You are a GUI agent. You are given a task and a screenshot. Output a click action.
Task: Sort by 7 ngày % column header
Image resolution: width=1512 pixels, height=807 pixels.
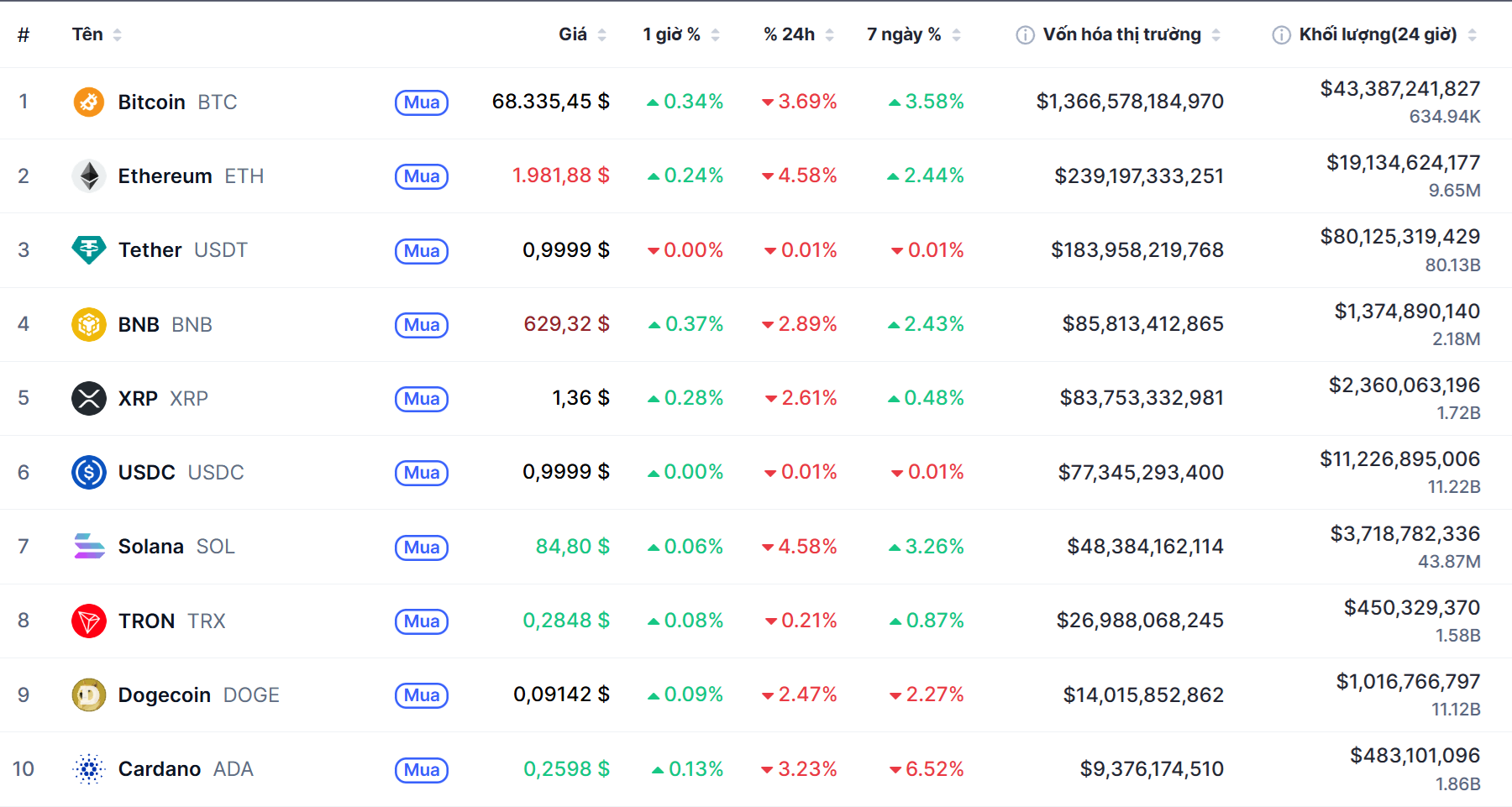[x=904, y=34]
